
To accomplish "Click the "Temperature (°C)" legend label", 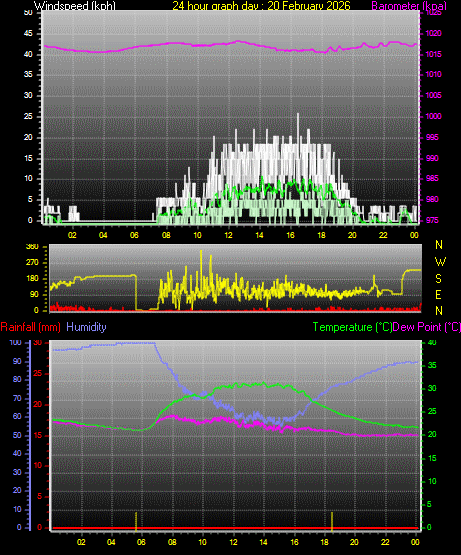I will point(352,327).
